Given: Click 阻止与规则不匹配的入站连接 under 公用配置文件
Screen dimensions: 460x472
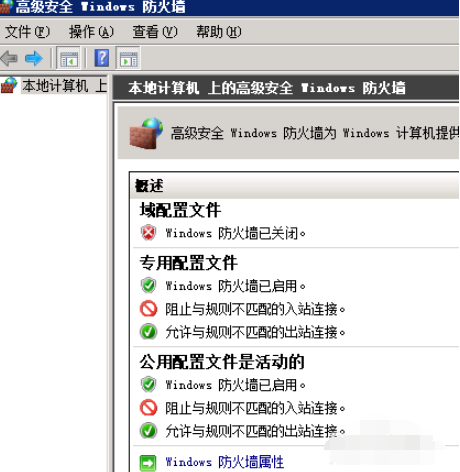Looking at the screenshot, I should pyautogui.click(x=255, y=408).
